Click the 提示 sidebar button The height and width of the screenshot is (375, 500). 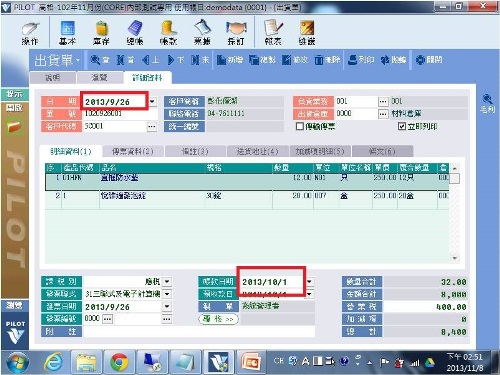(14, 94)
